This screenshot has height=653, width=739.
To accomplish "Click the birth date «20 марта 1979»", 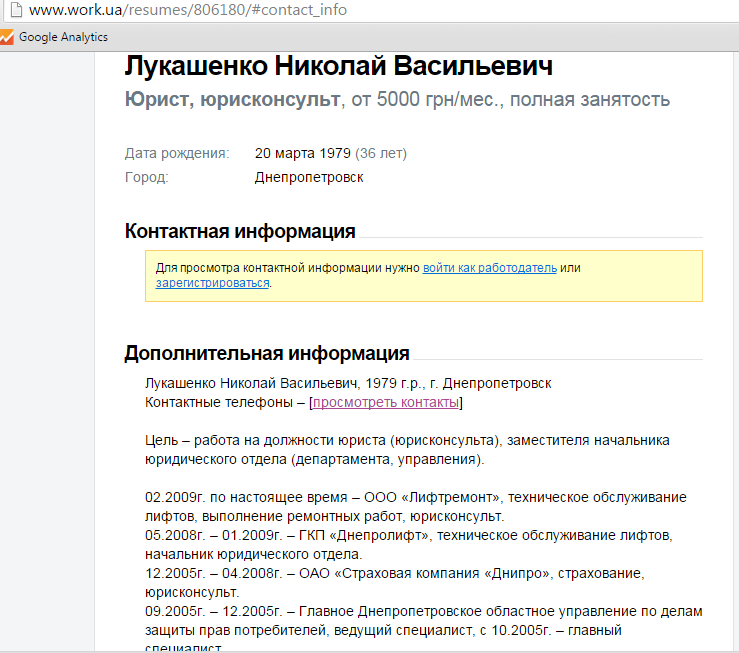I will (302, 153).
